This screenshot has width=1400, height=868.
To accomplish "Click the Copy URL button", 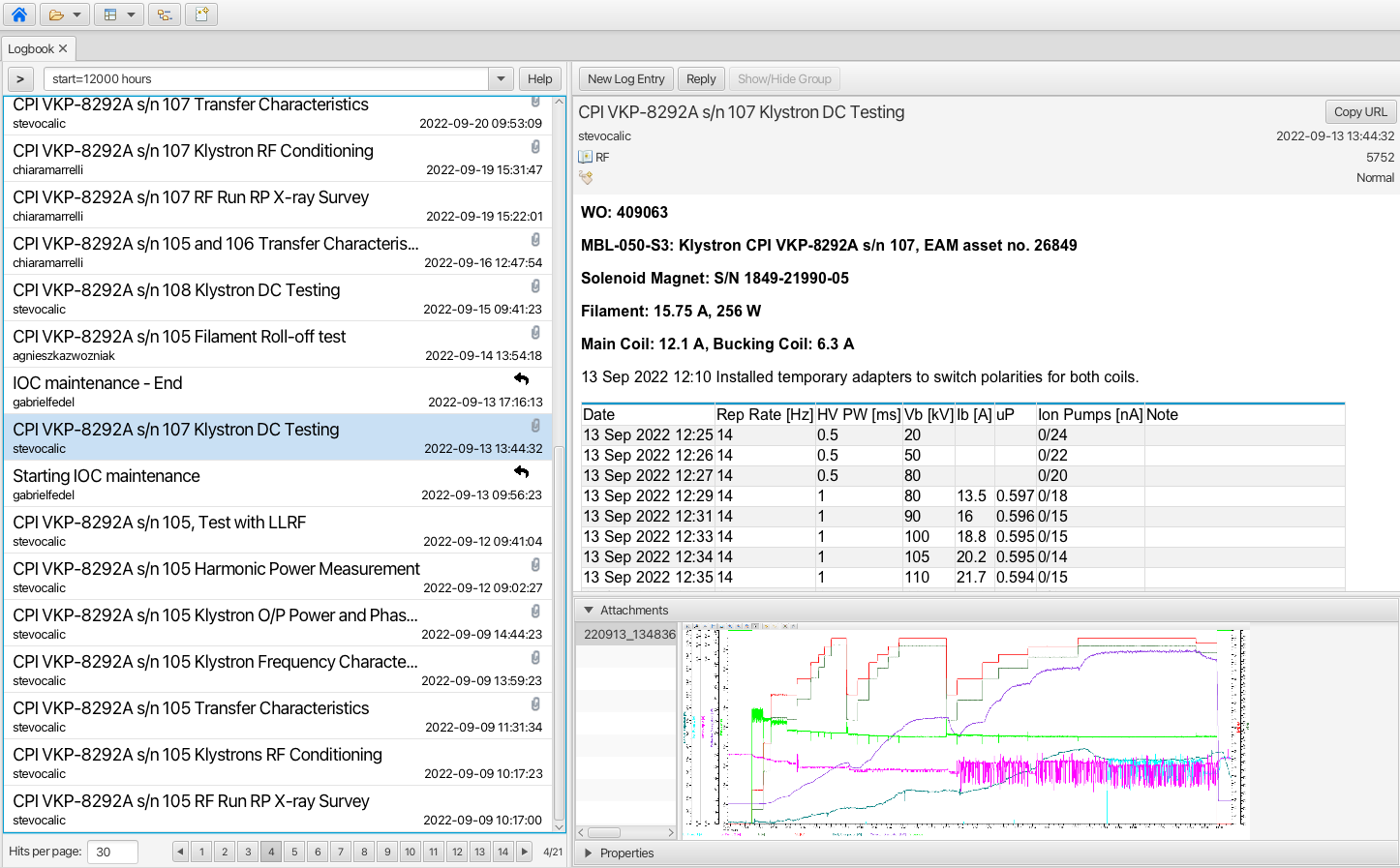I will pos(1360,112).
